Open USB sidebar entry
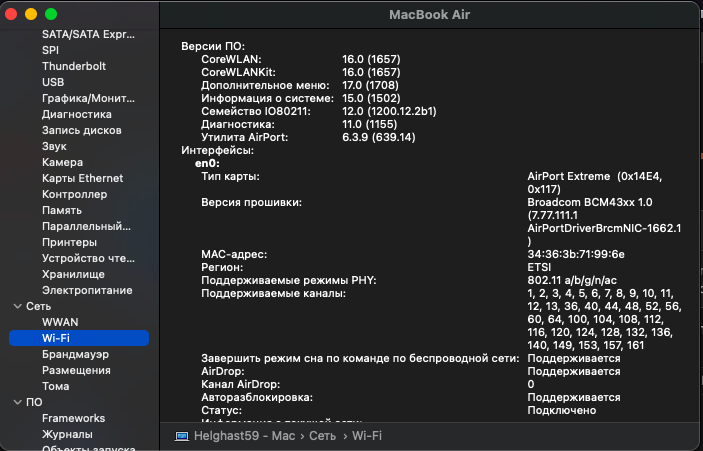This screenshot has height=451, width=703. [53, 82]
